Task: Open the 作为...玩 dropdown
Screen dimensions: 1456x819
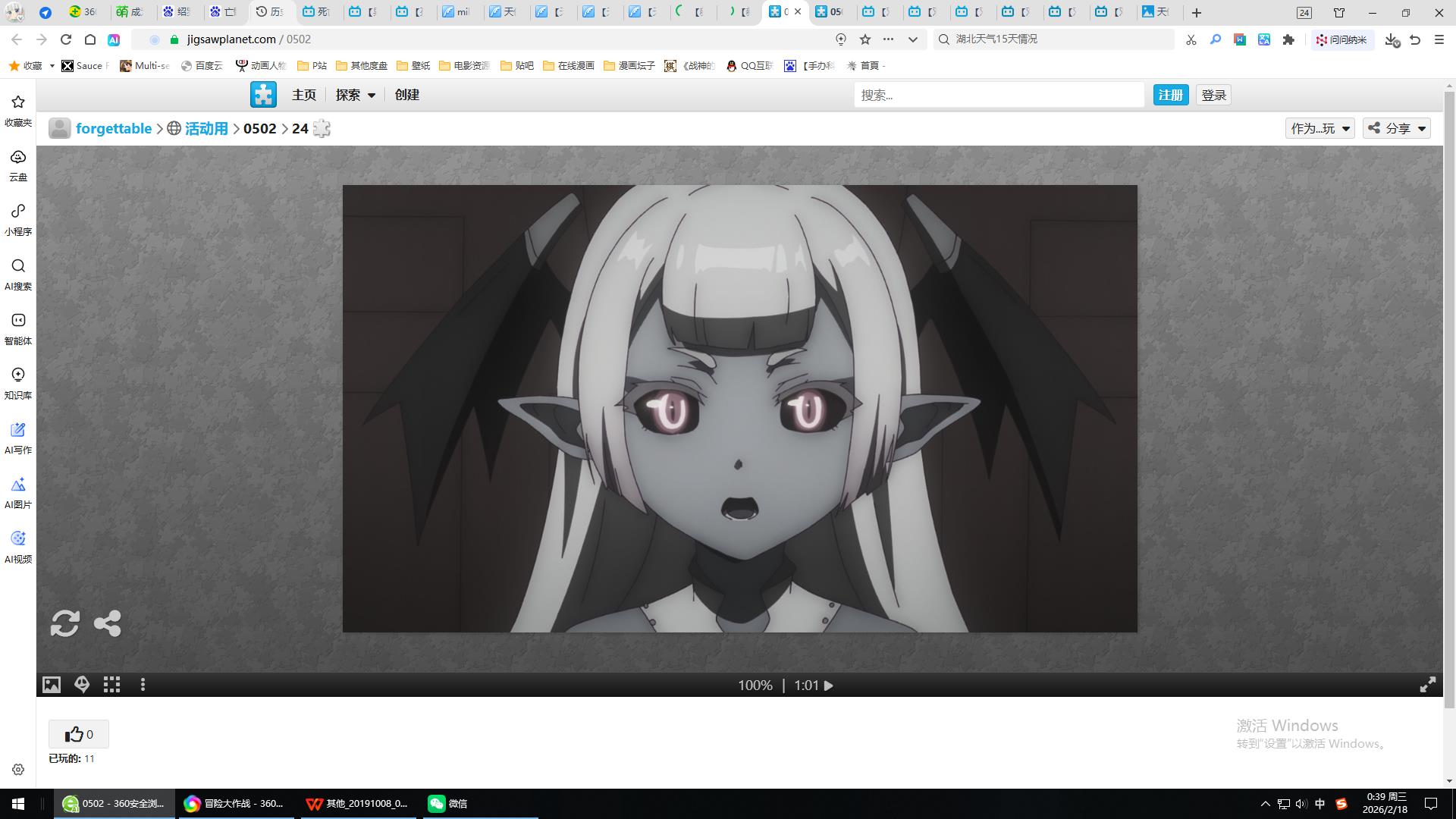Action: [1319, 128]
